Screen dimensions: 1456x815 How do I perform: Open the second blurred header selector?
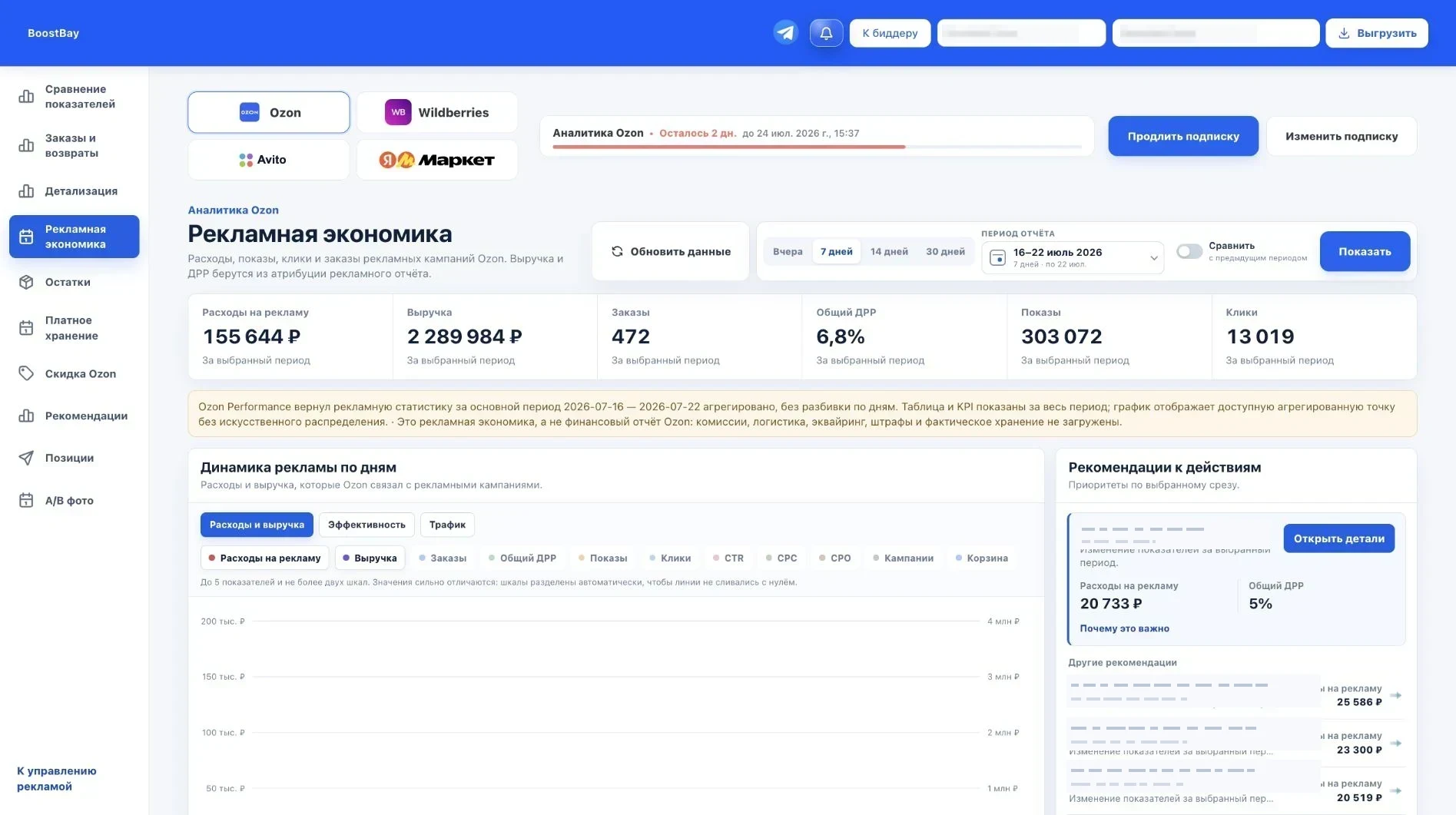[x=1216, y=33]
